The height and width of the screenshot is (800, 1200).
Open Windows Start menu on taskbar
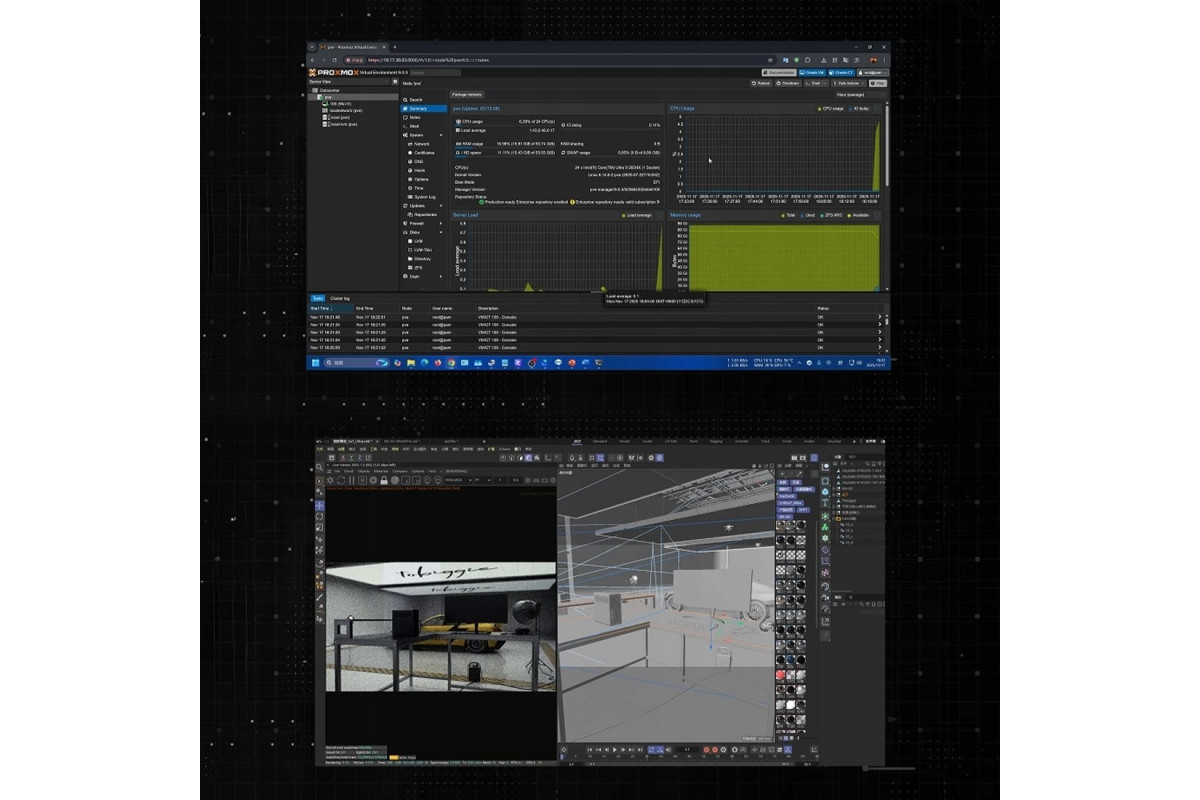[315, 362]
